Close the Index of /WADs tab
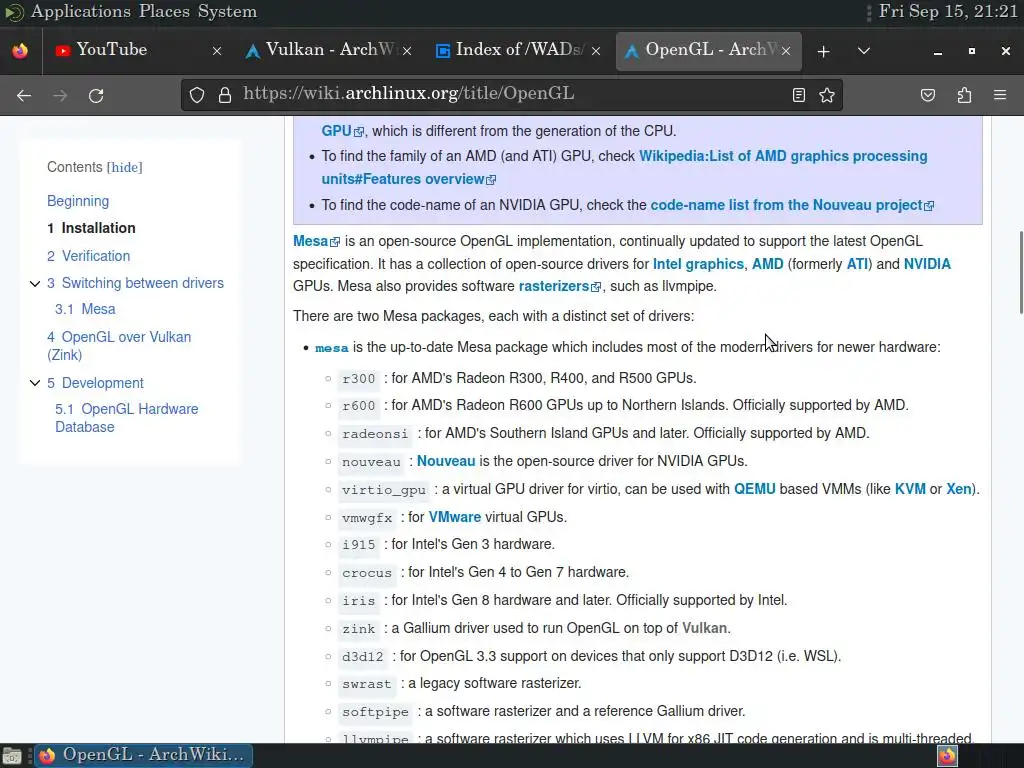 596,51
